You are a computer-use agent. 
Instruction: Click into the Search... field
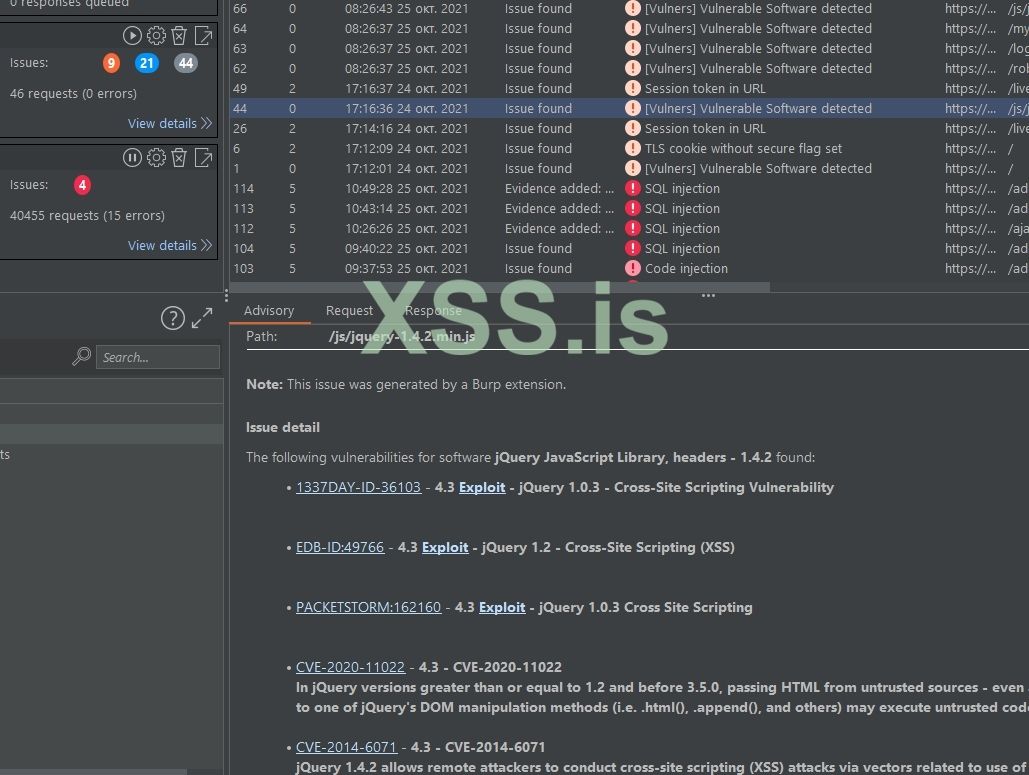coord(158,357)
